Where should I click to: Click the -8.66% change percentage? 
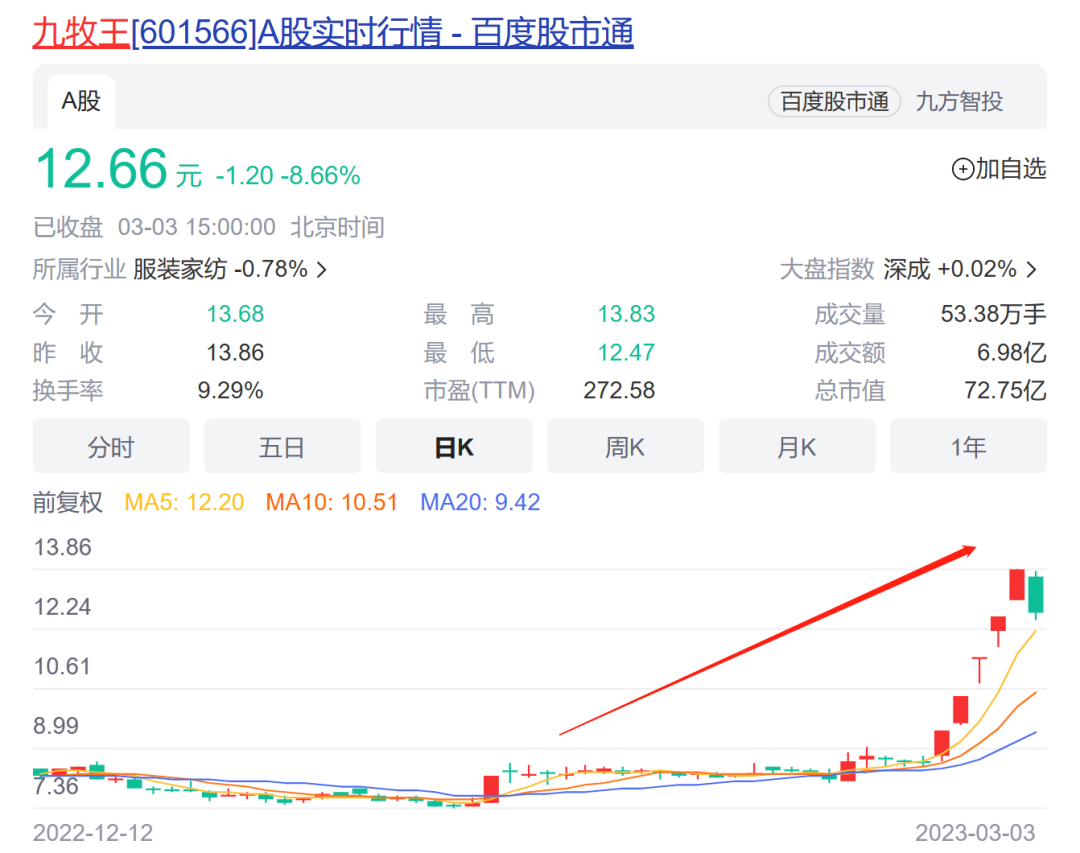tap(320, 176)
